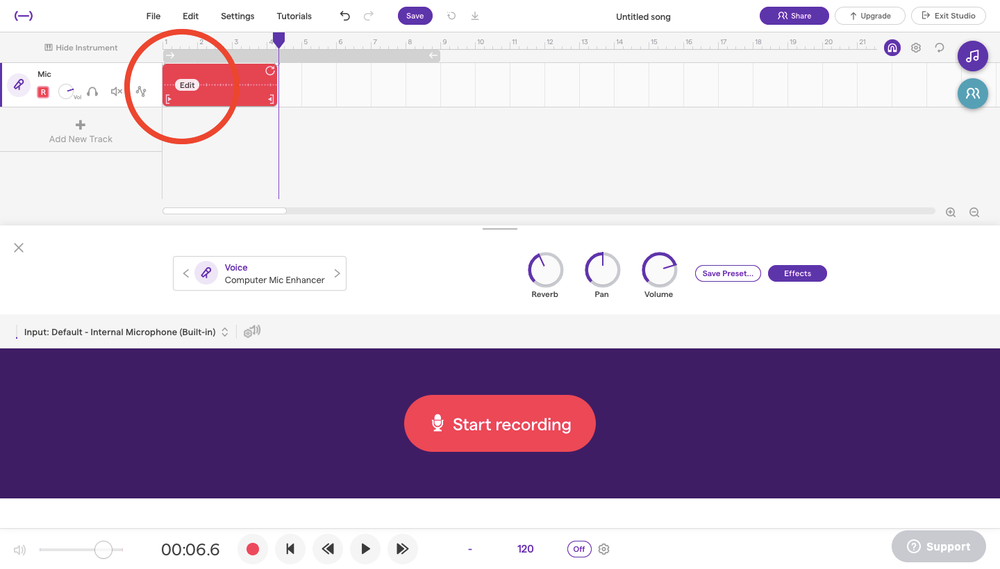
Task: Click the loop region bar end arrow
Action: [x=434, y=55]
